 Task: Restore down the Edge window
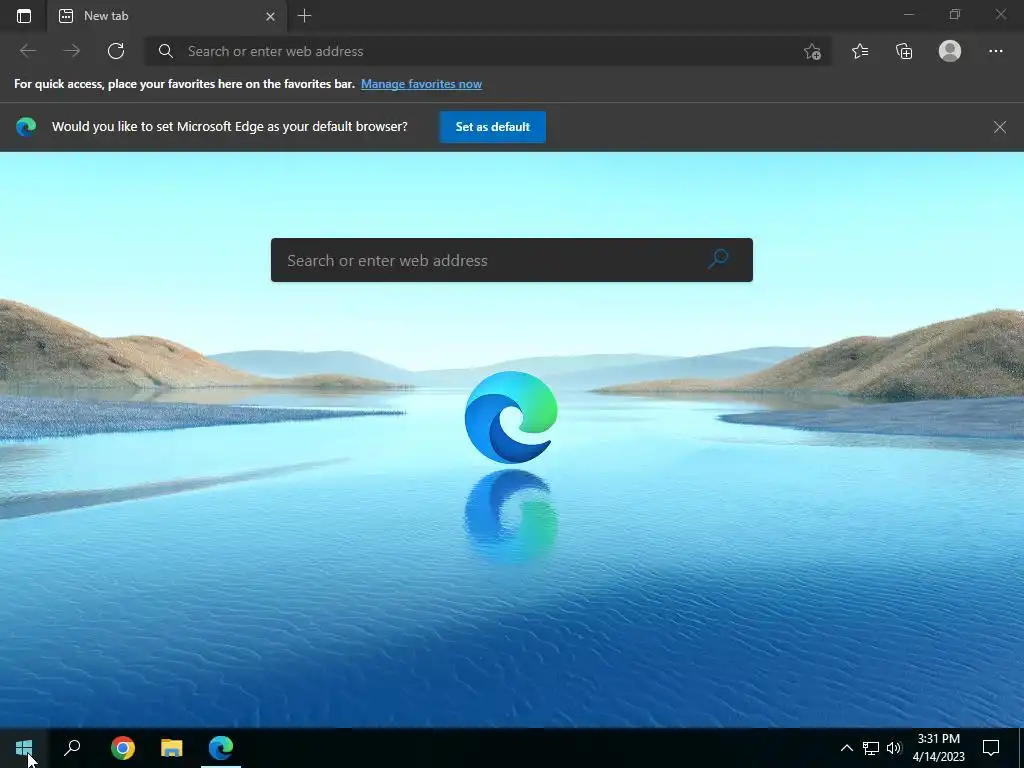point(955,14)
